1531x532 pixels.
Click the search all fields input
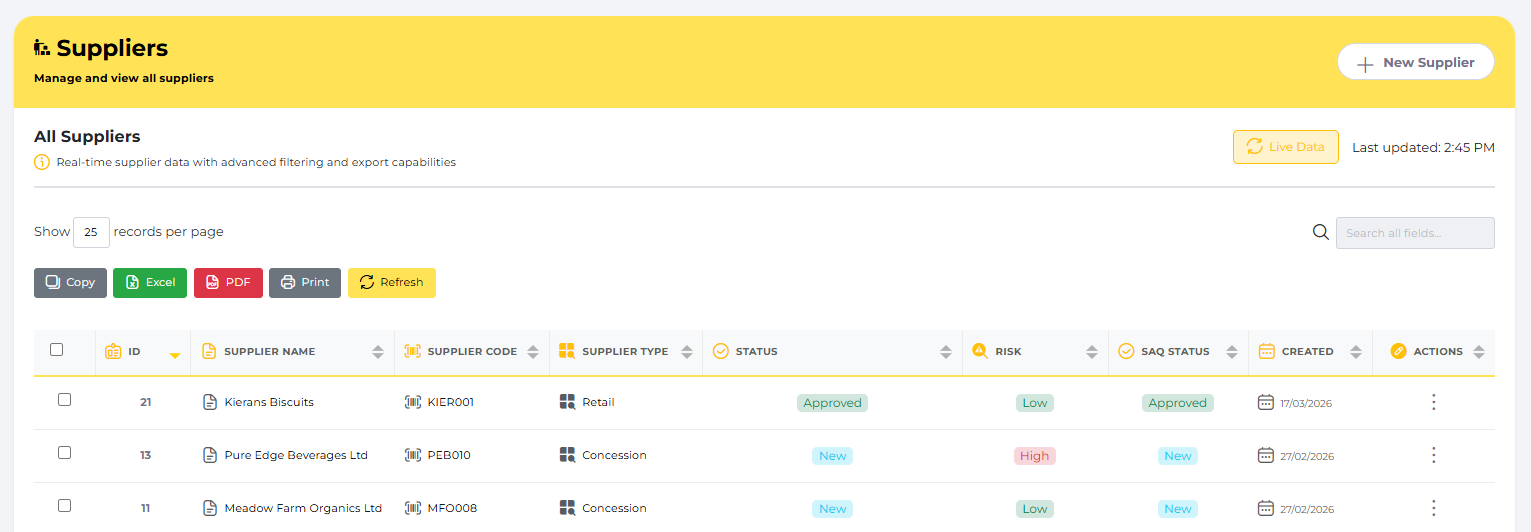pos(1415,233)
